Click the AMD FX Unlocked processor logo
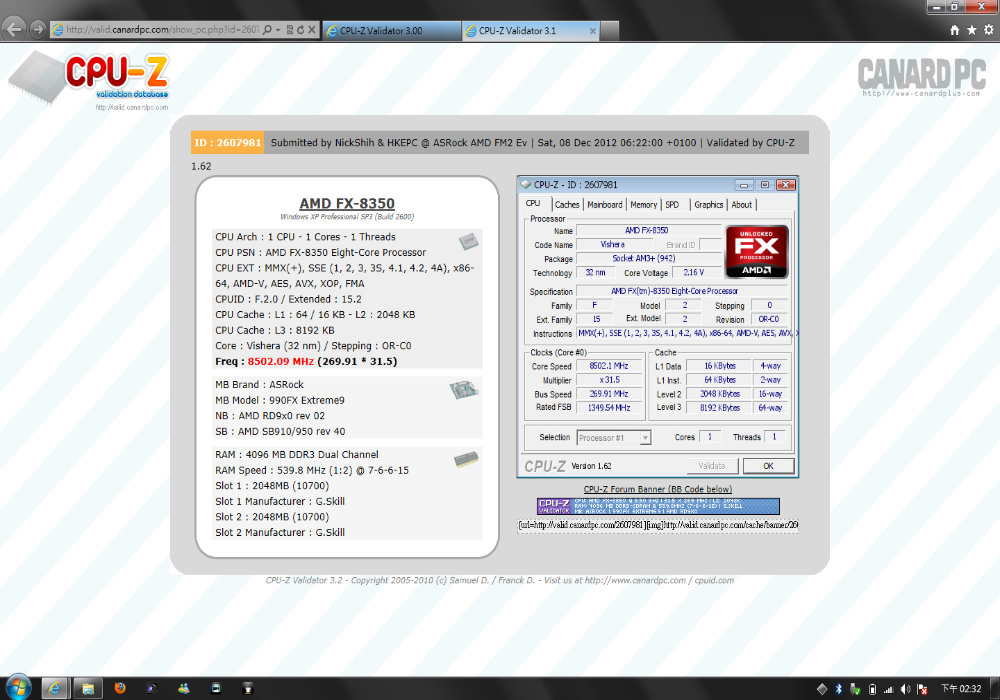The image size is (1000, 700). click(756, 252)
